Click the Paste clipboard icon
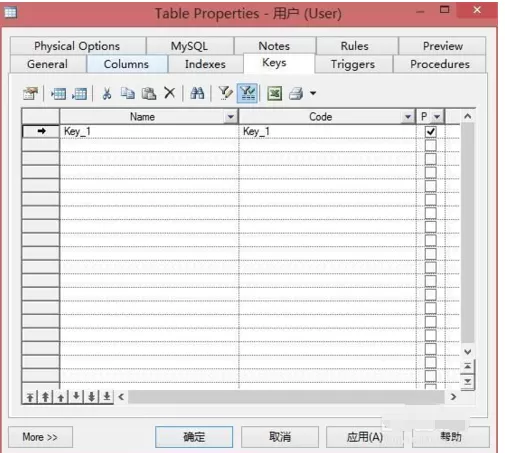This screenshot has width=505, height=453. pos(149,93)
